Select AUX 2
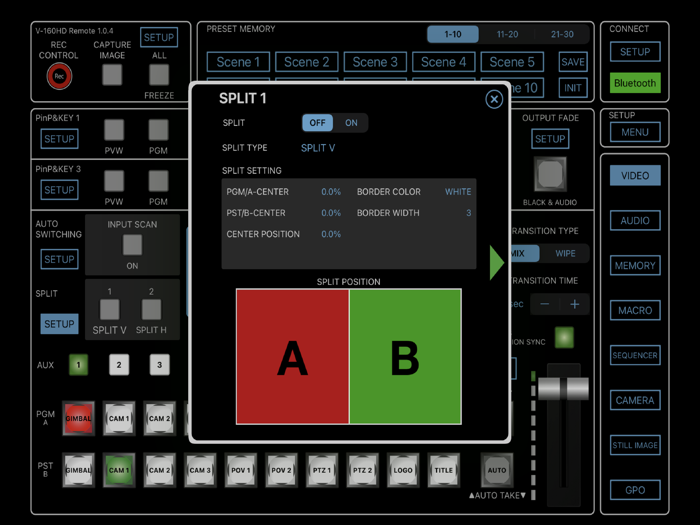700x525 pixels. pyautogui.click(x=119, y=365)
